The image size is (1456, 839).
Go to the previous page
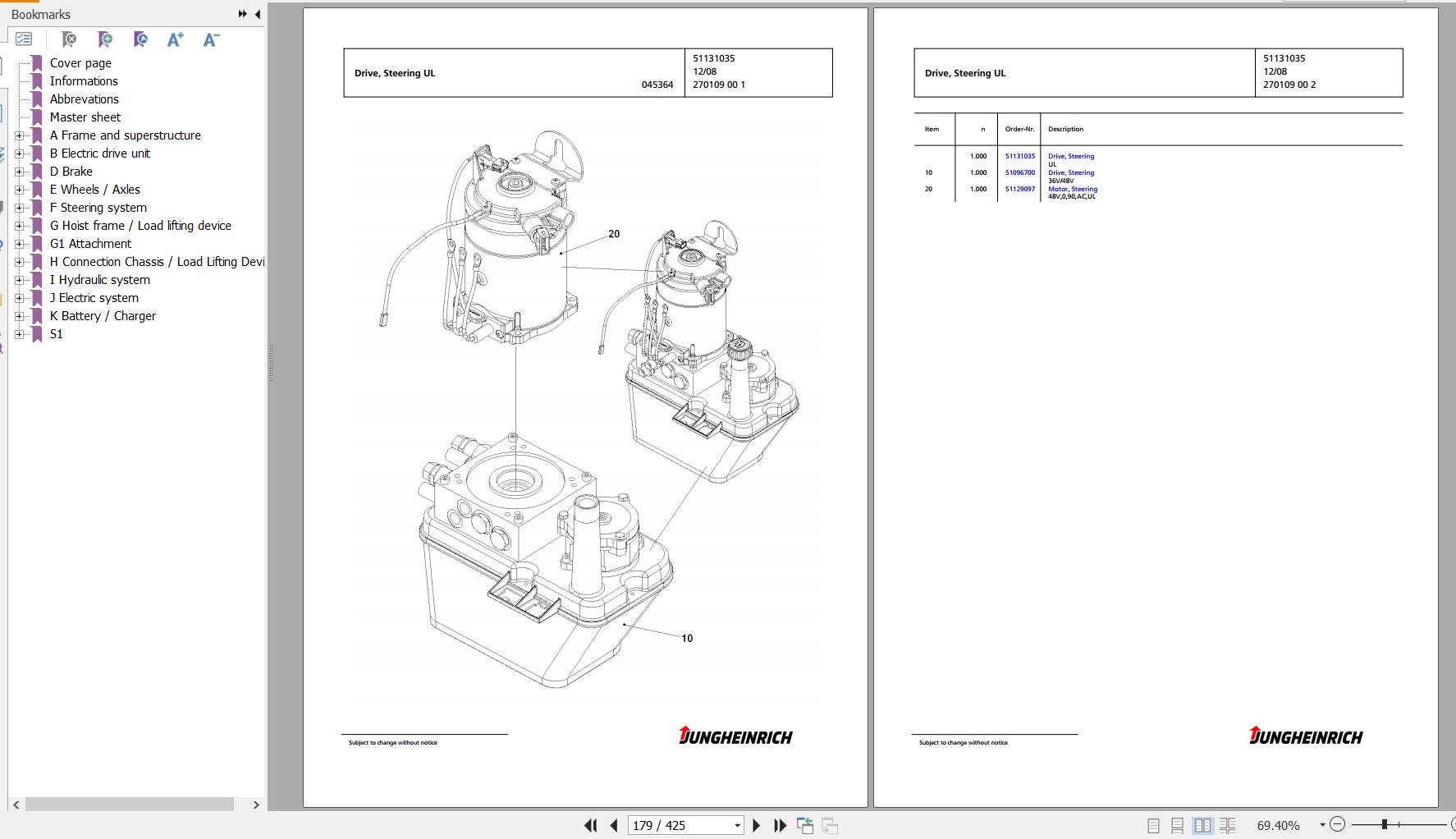pyautogui.click(x=614, y=825)
